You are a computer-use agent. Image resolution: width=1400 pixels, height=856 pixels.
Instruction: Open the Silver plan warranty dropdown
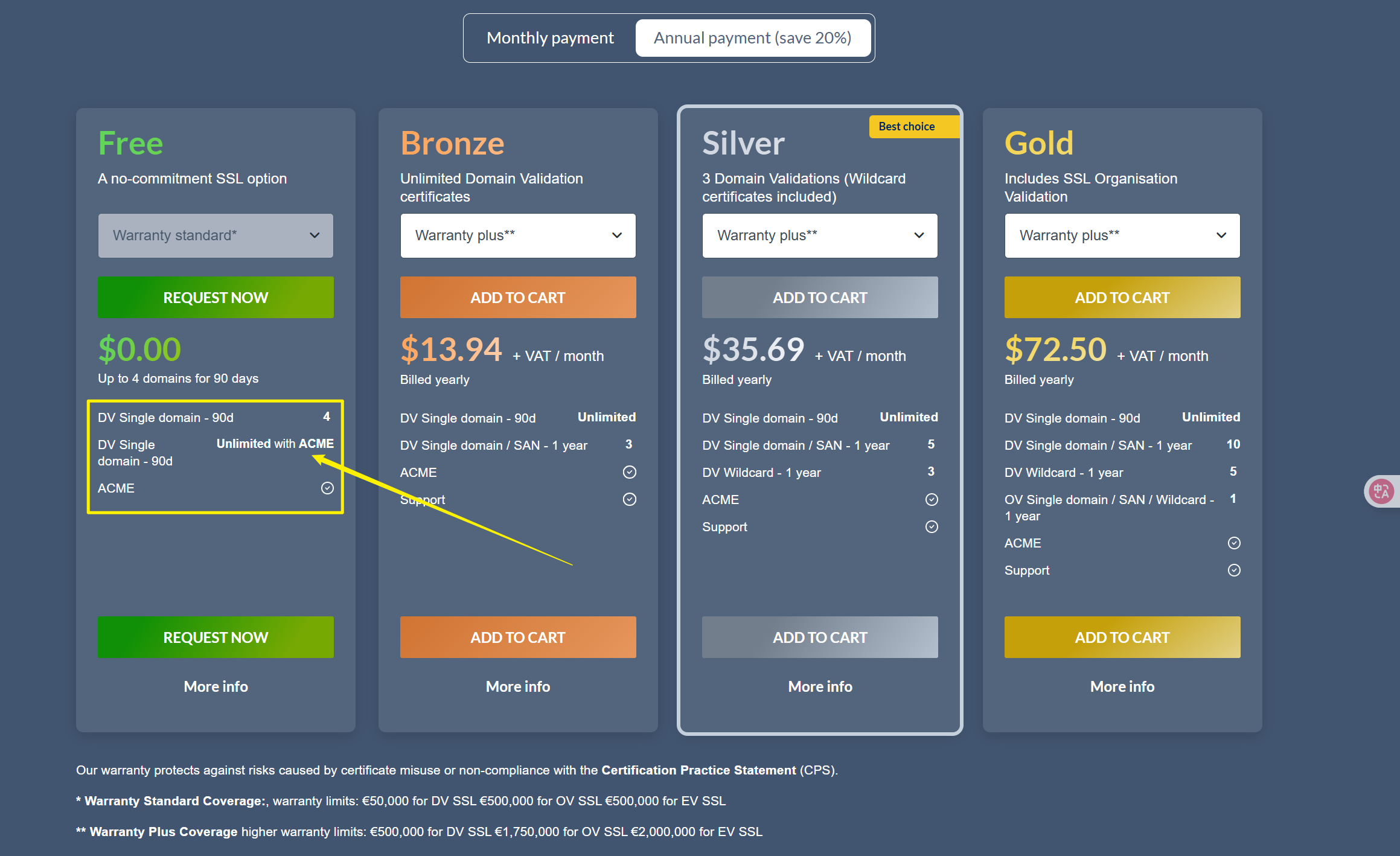(x=819, y=235)
